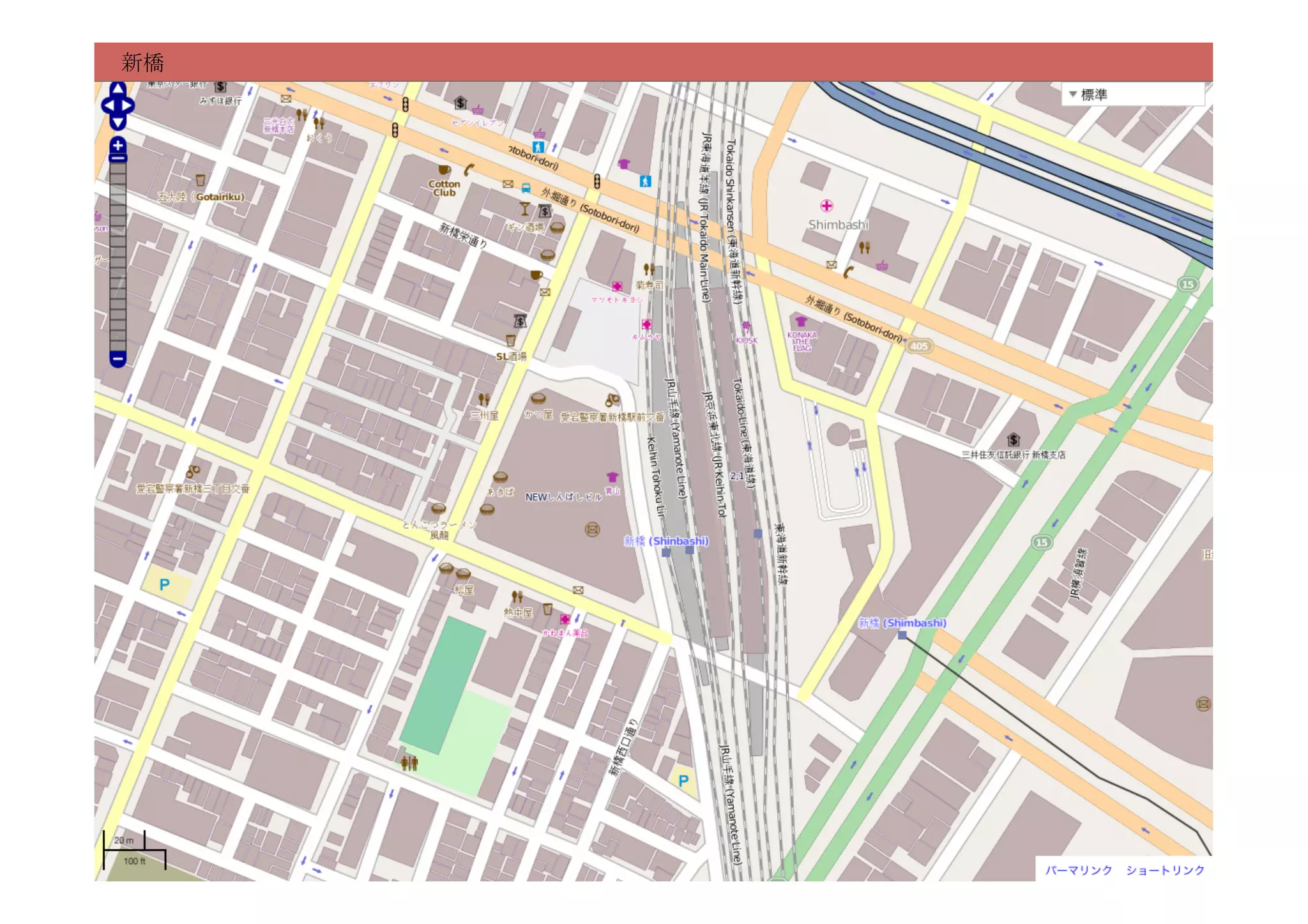The width and height of the screenshot is (1308, 924).
Task: Click the Shimbashi pharmacy cross icon
Action: point(826,206)
